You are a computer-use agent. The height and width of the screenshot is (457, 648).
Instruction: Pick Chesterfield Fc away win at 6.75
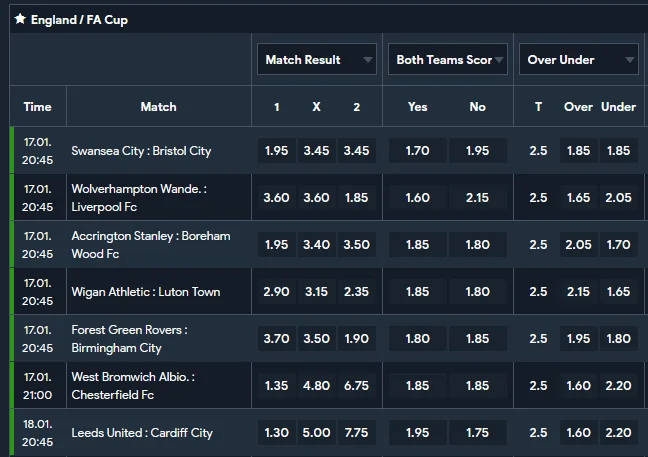click(x=356, y=386)
